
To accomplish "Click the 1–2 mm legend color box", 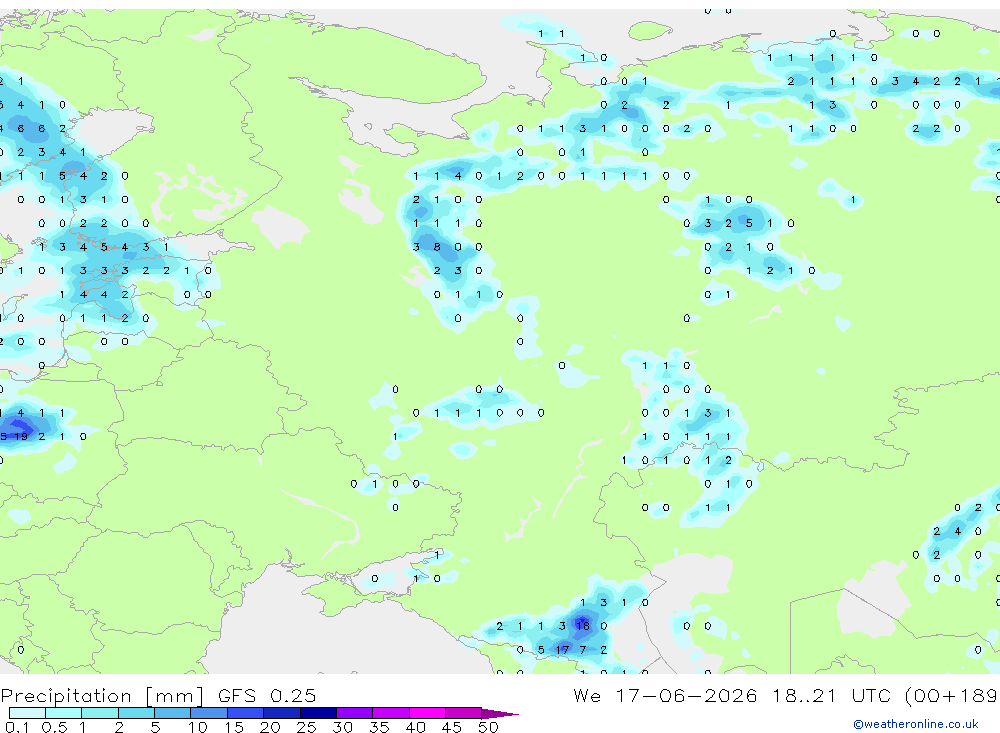I will point(100,713).
